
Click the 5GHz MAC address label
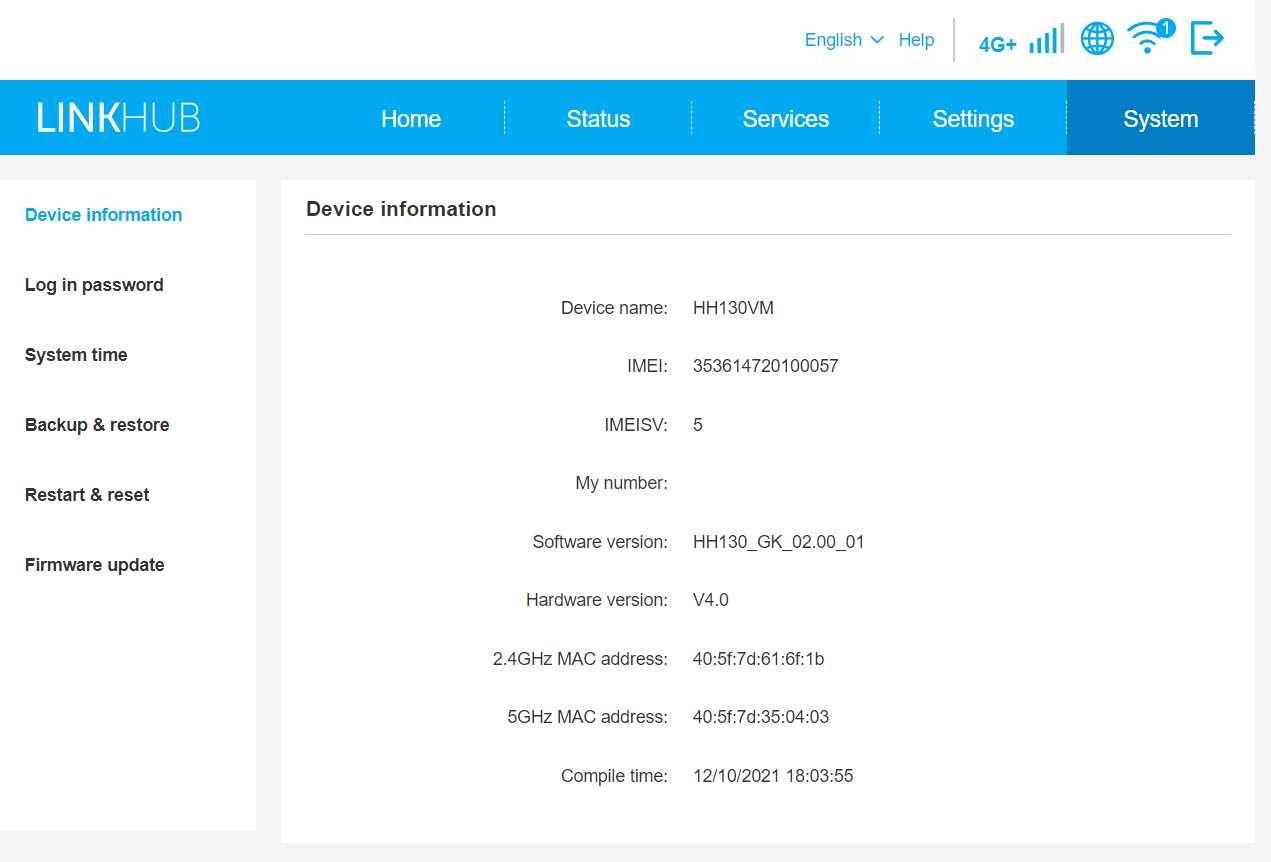click(588, 717)
